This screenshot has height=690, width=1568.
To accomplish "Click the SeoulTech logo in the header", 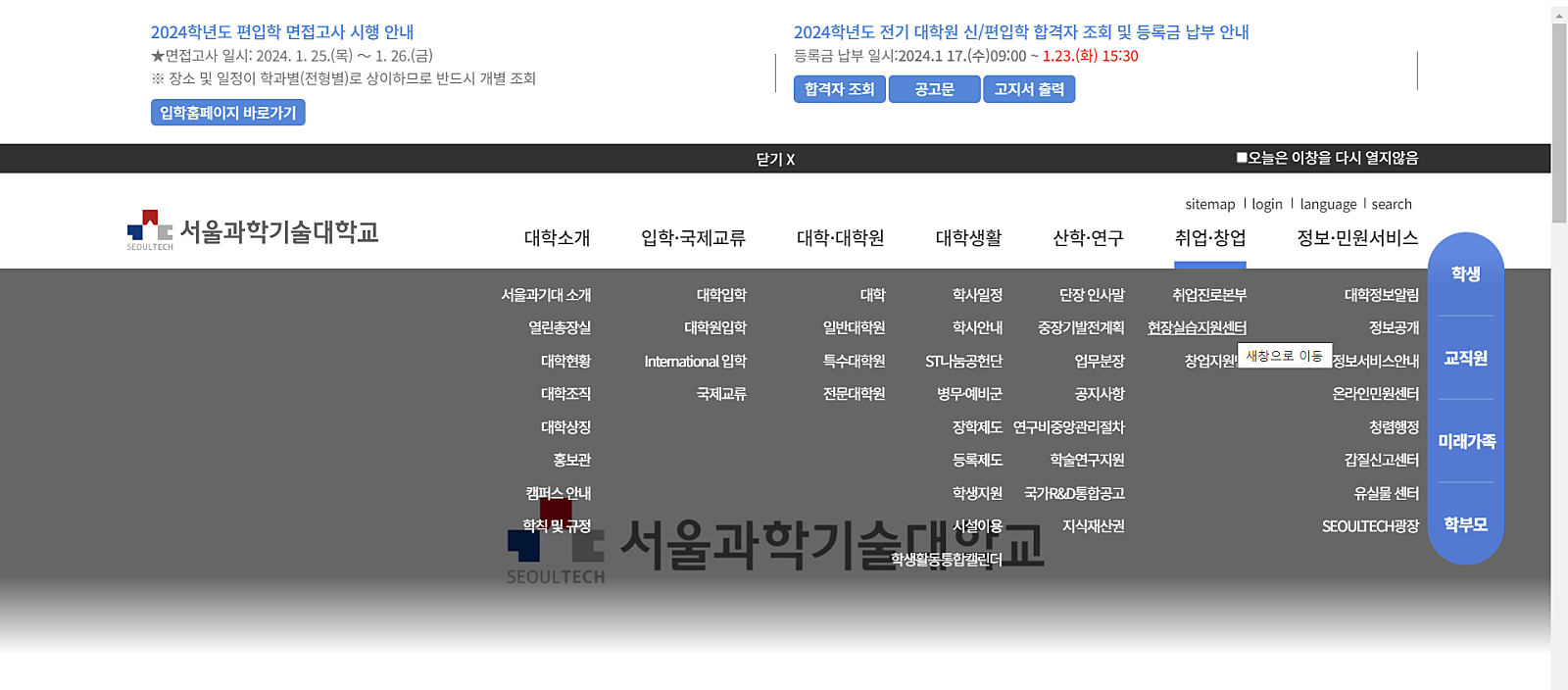I will pyautogui.click(x=253, y=231).
